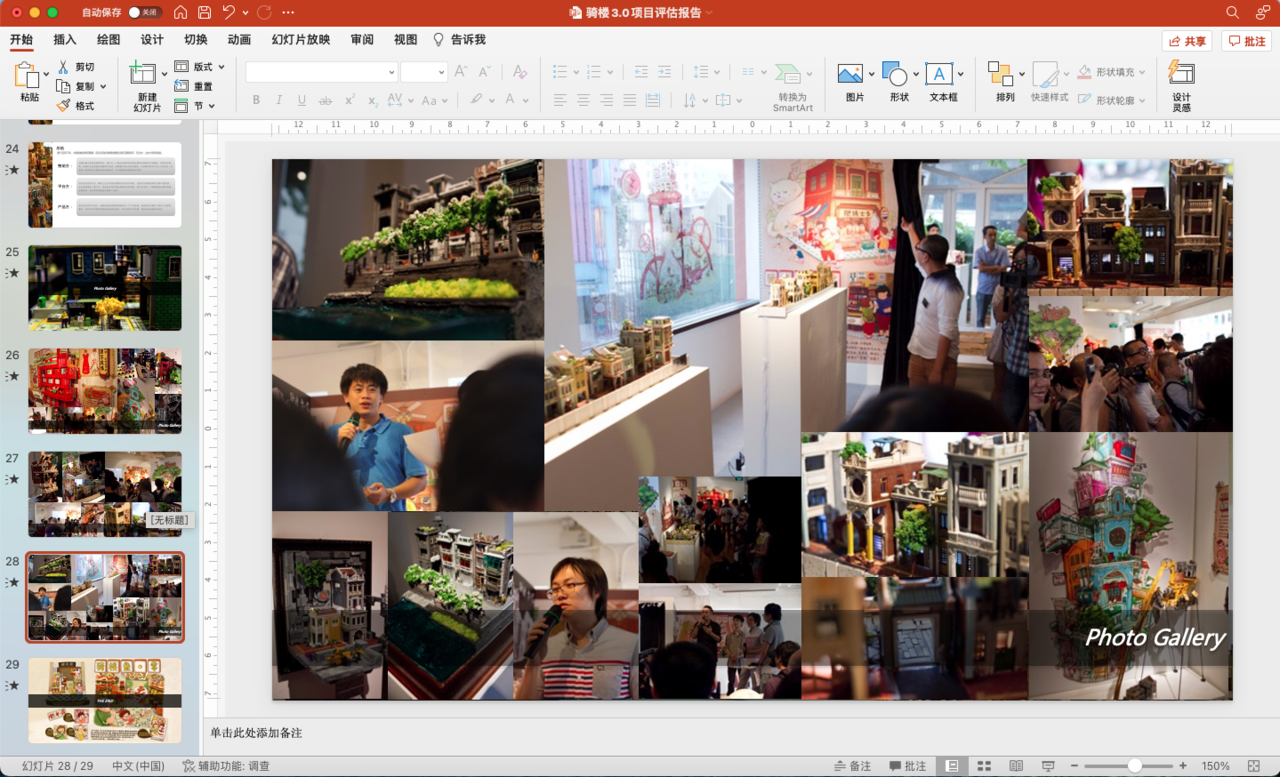Click the Comments (批注) button at top right
This screenshot has height=777, width=1280.
1246,41
